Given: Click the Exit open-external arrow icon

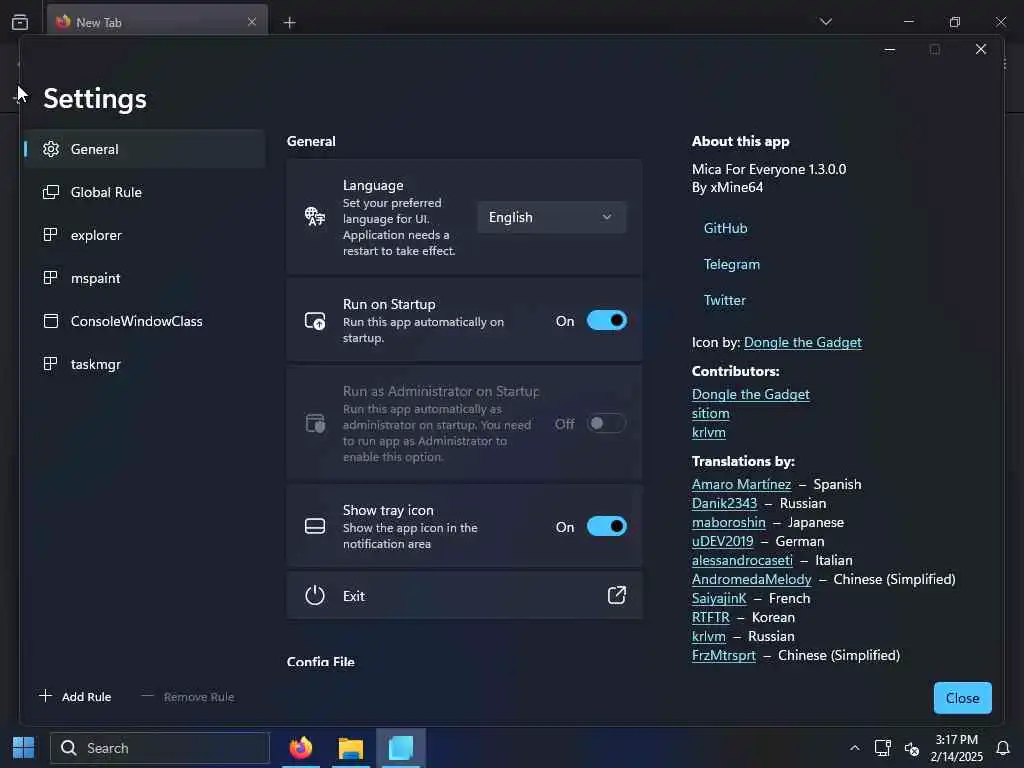Looking at the screenshot, I should click(616, 595).
